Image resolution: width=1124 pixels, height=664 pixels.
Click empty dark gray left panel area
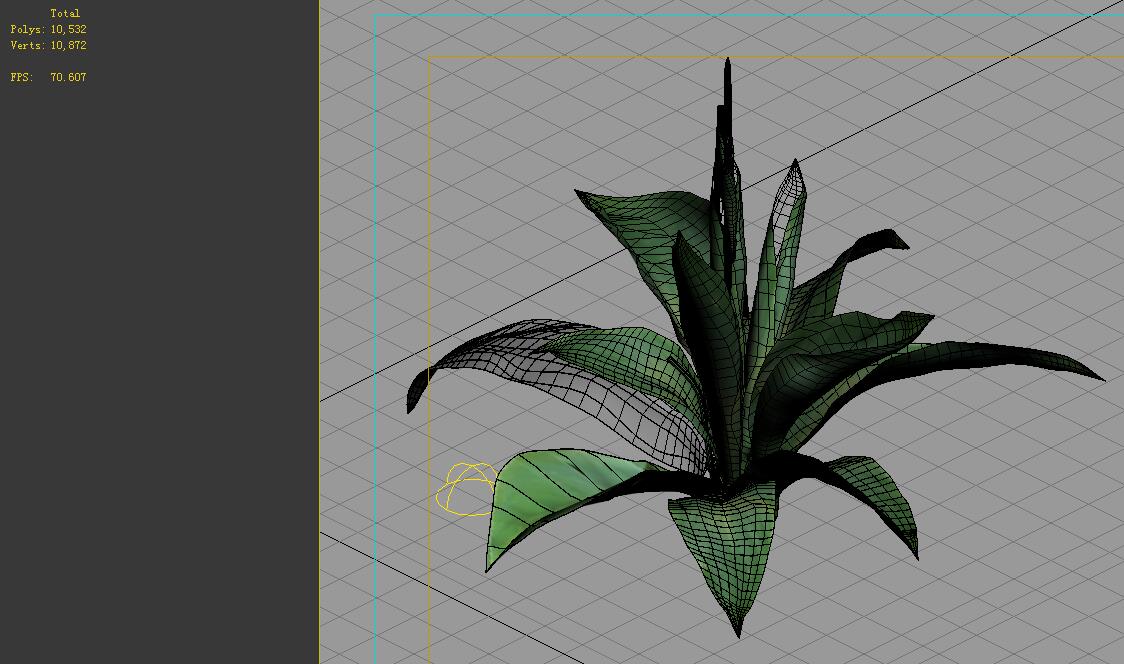pyautogui.click(x=160, y=350)
